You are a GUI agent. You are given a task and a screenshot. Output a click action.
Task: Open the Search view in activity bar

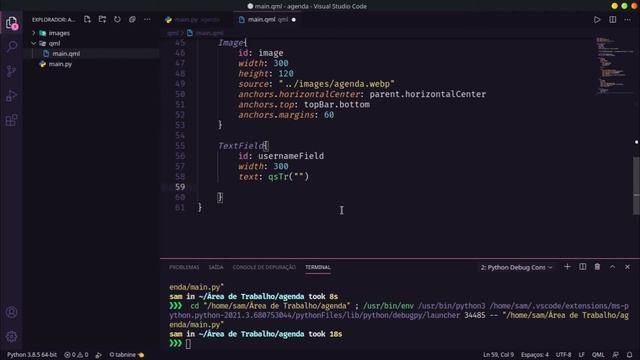tap(11, 47)
